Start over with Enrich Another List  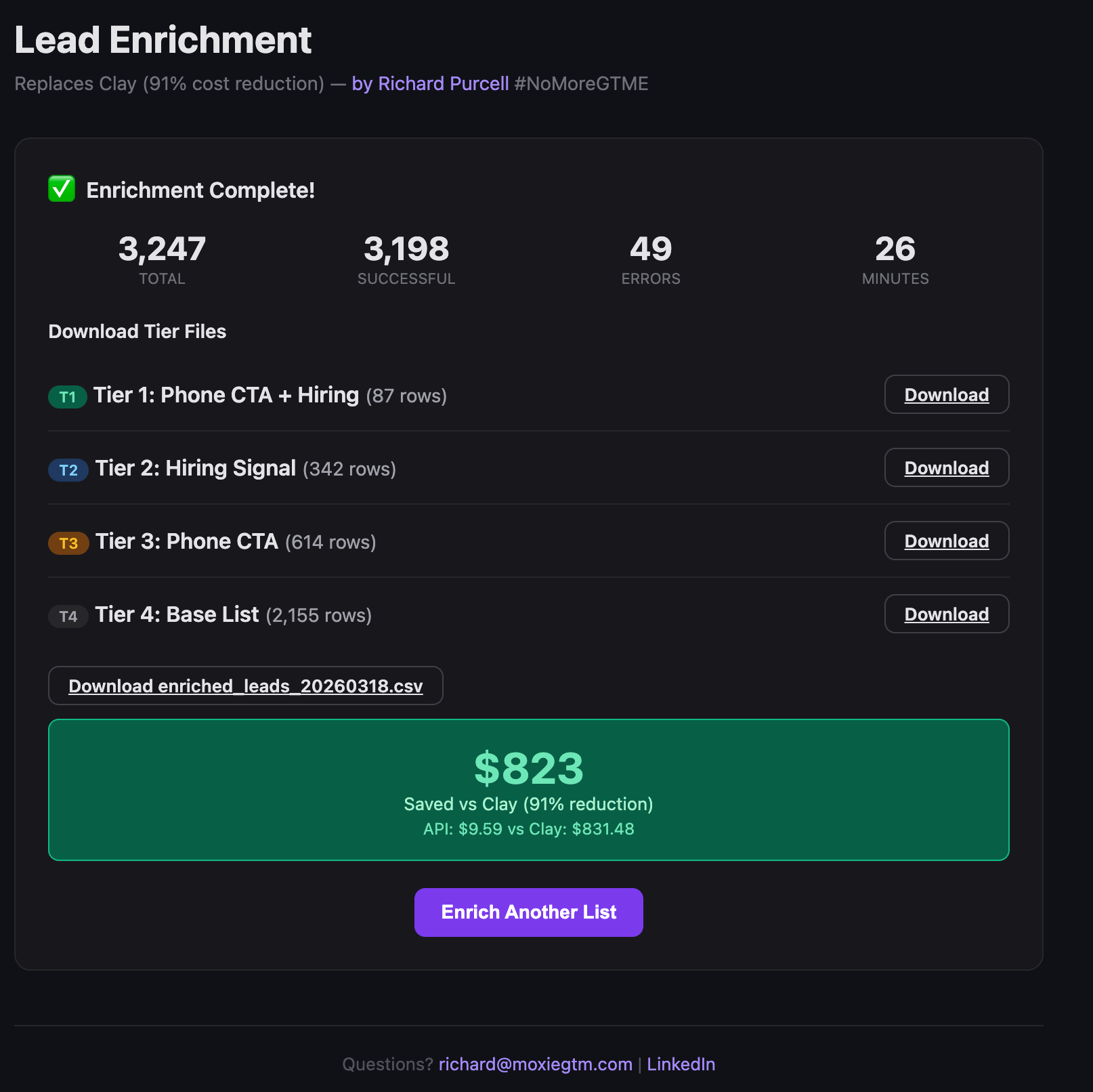click(529, 912)
